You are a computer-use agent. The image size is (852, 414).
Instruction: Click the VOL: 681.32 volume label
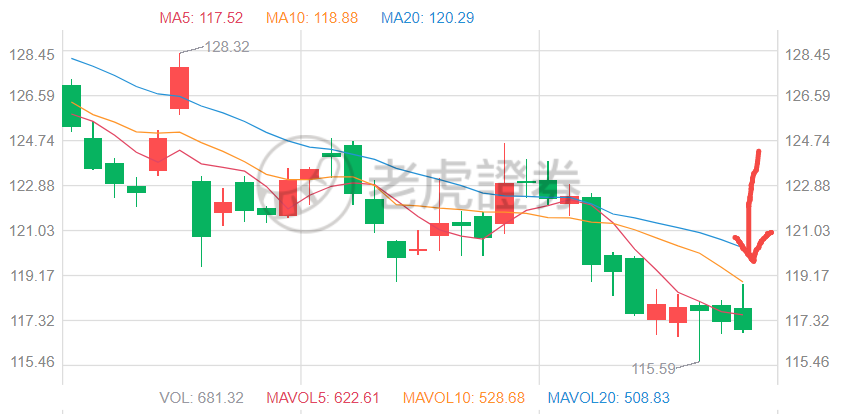(202, 398)
